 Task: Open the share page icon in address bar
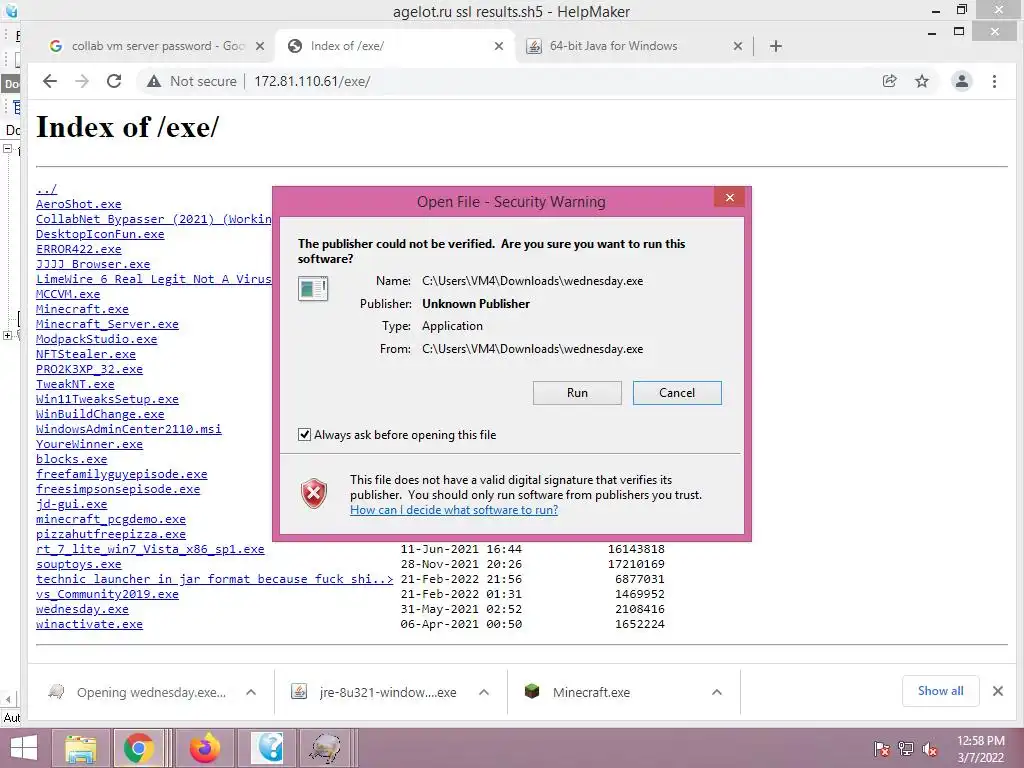(889, 81)
